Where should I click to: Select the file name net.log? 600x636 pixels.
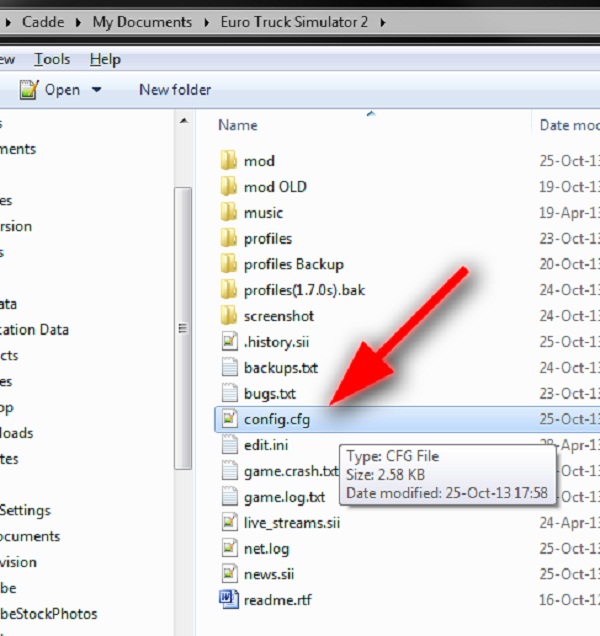[267, 549]
